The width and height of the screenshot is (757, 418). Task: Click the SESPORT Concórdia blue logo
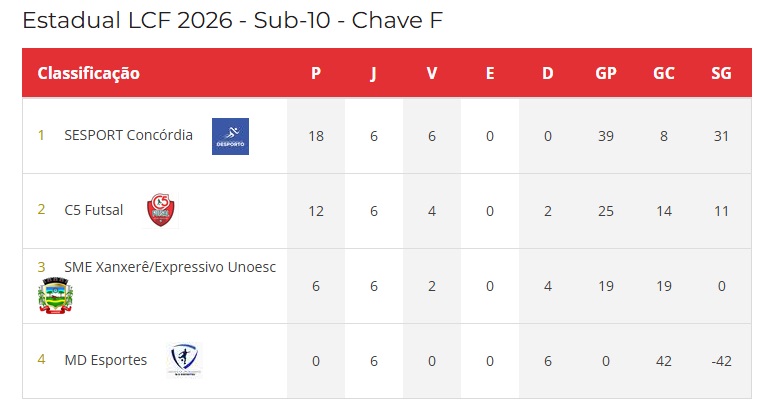coord(230,136)
